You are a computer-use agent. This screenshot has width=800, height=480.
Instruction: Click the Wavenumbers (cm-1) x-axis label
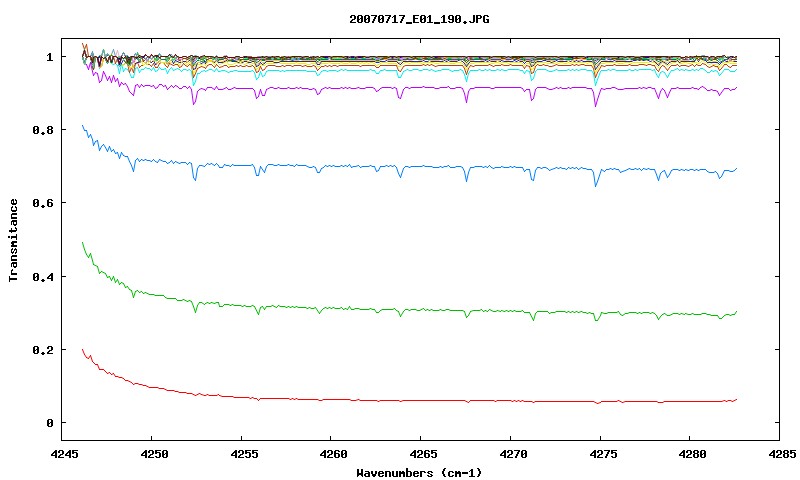pos(419,473)
